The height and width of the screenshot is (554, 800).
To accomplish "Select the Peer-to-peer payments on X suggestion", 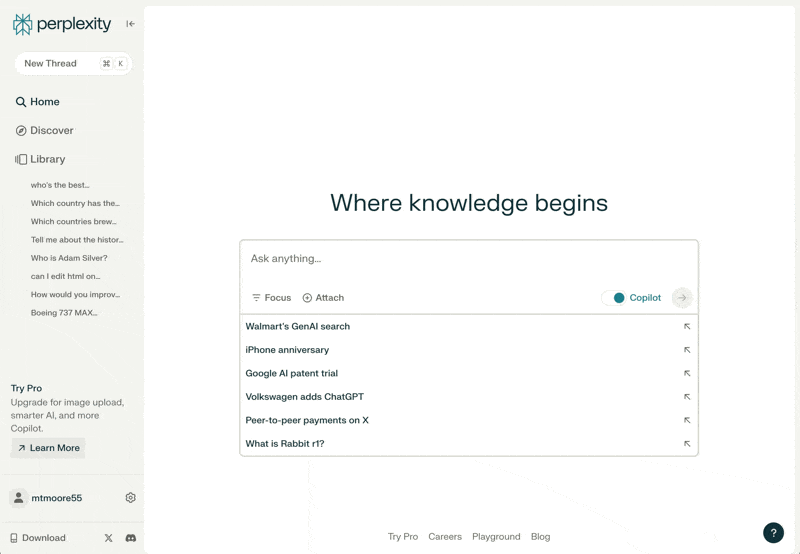I will click(x=468, y=420).
